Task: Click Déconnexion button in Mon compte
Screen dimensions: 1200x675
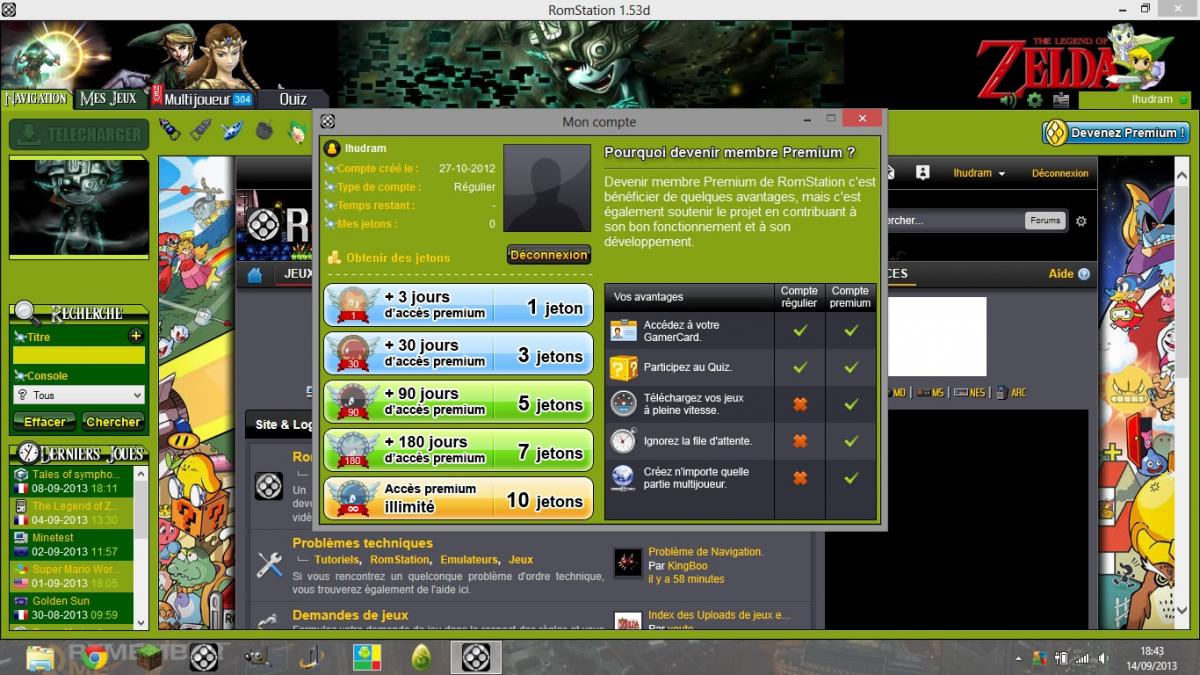Action: (548, 255)
